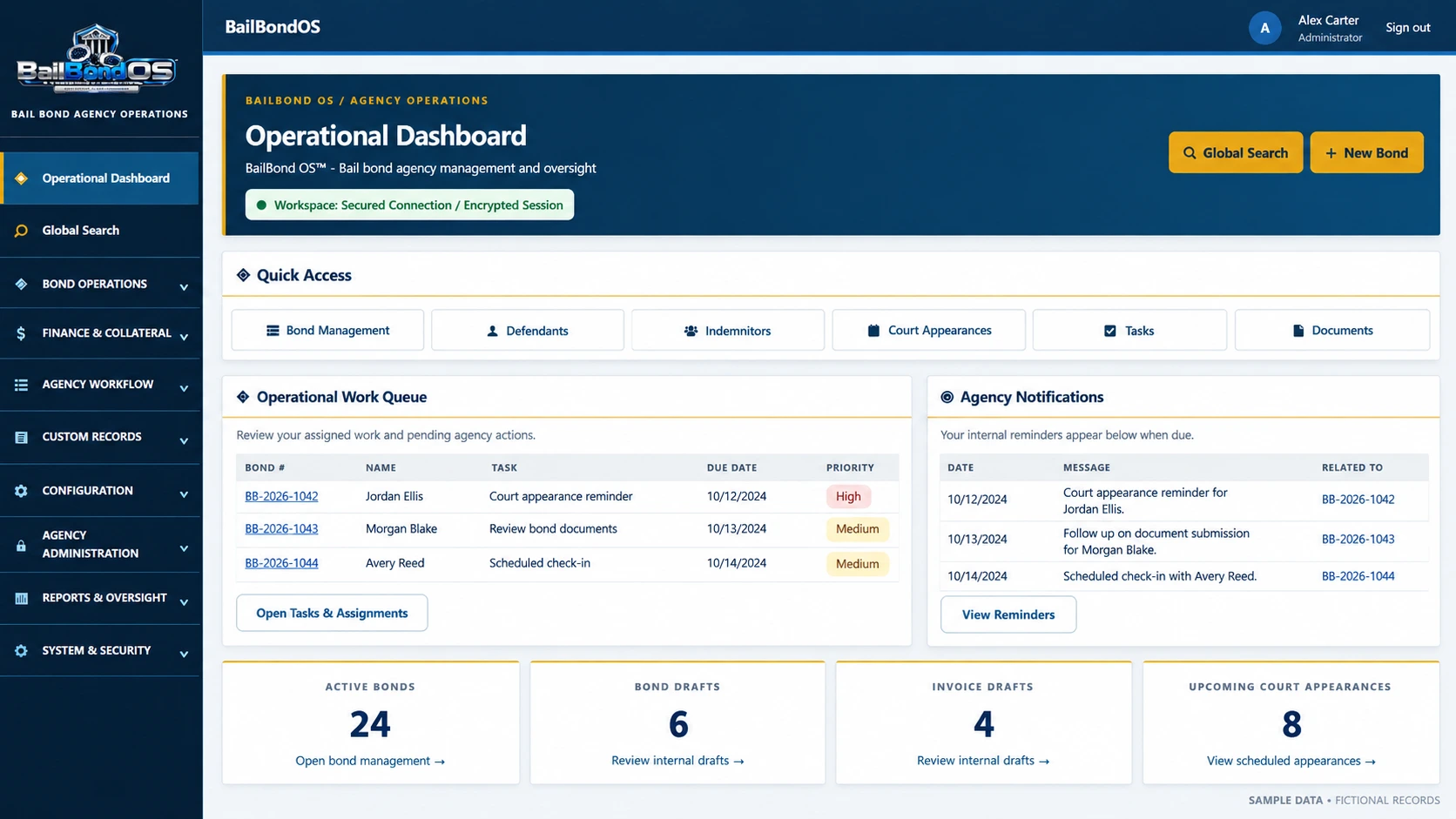Expand Custom Records chevron
This screenshot has height=819, width=1456.
tap(184, 440)
